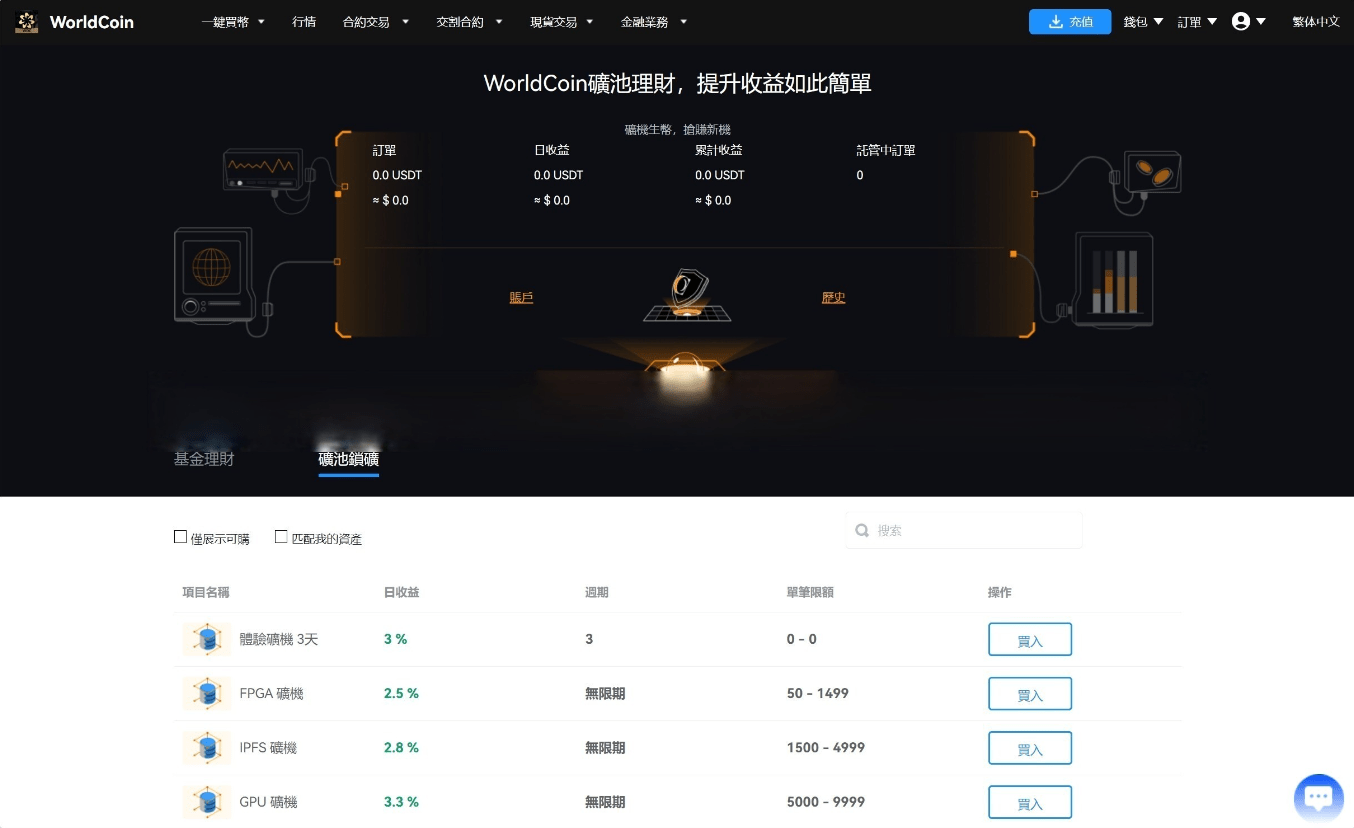
Task: Select the GPU 礦機 project name
Action: point(269,801)
